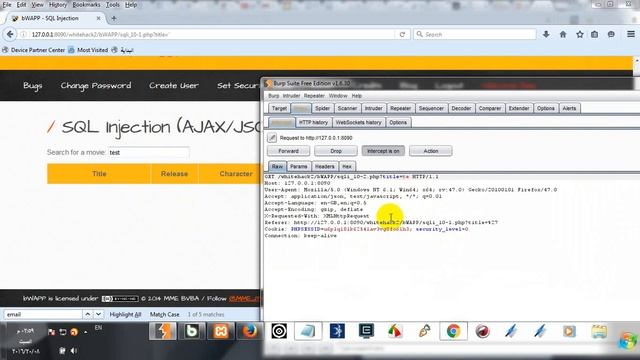
Task: Show bookmarks list clipboard icon
Action: point(595,34)
